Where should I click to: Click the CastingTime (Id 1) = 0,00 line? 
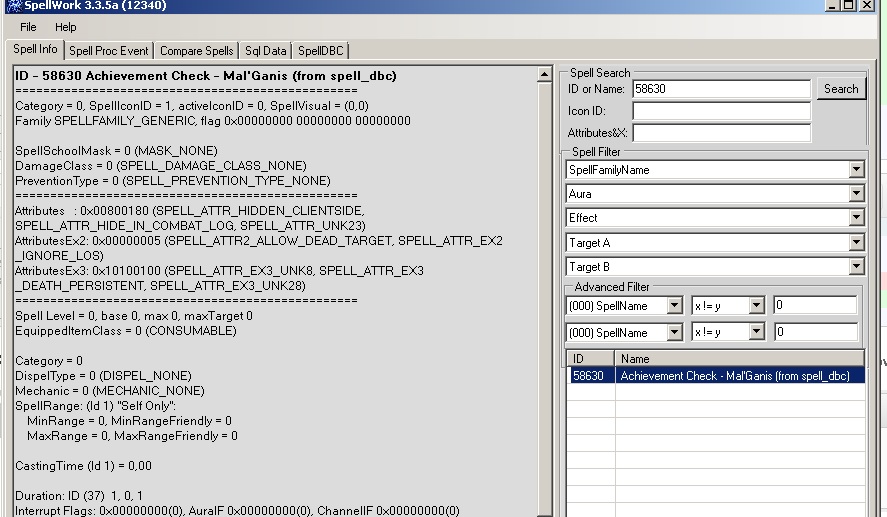point(83,466)
